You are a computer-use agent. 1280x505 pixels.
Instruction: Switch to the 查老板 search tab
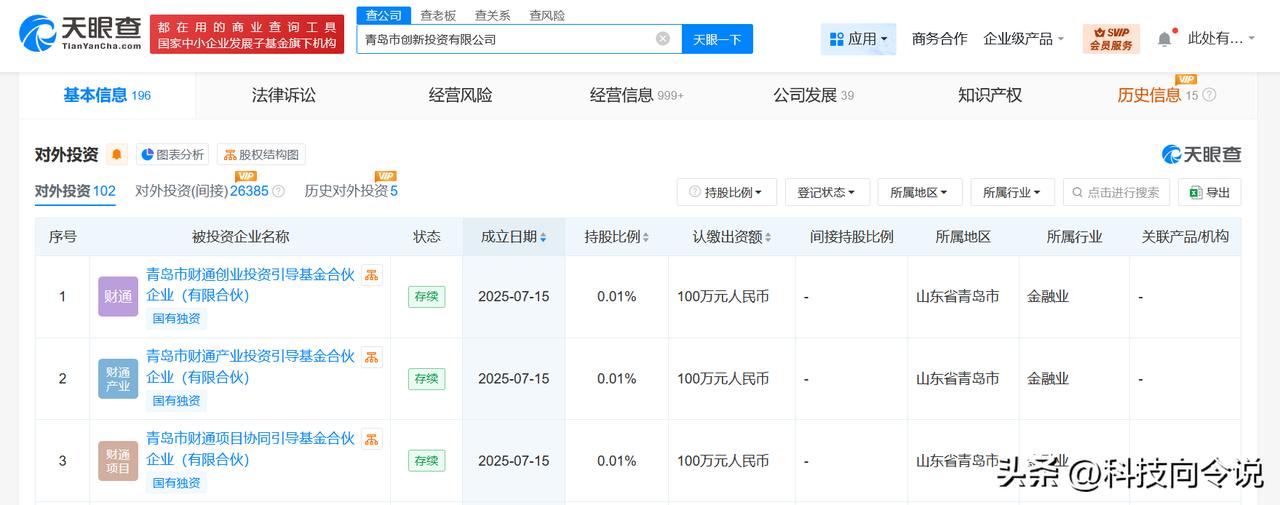[438, 15]
